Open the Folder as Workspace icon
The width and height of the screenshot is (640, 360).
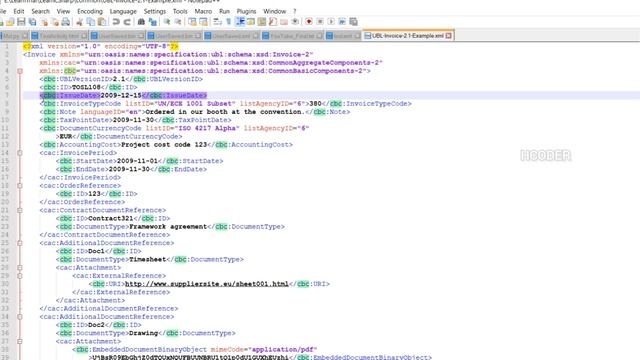(284, 22)
